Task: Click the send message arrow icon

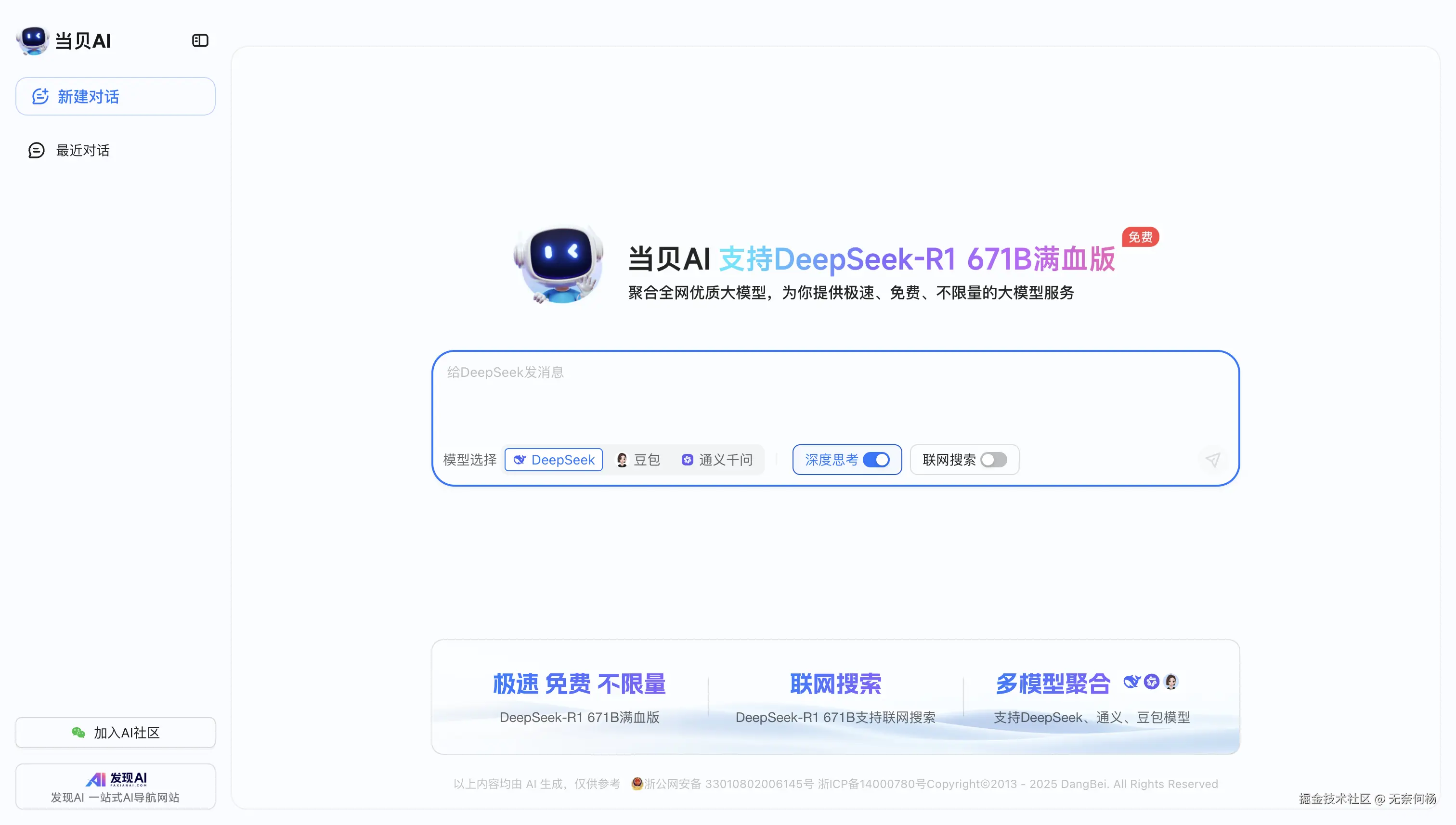Action: tap(1212, 460)
